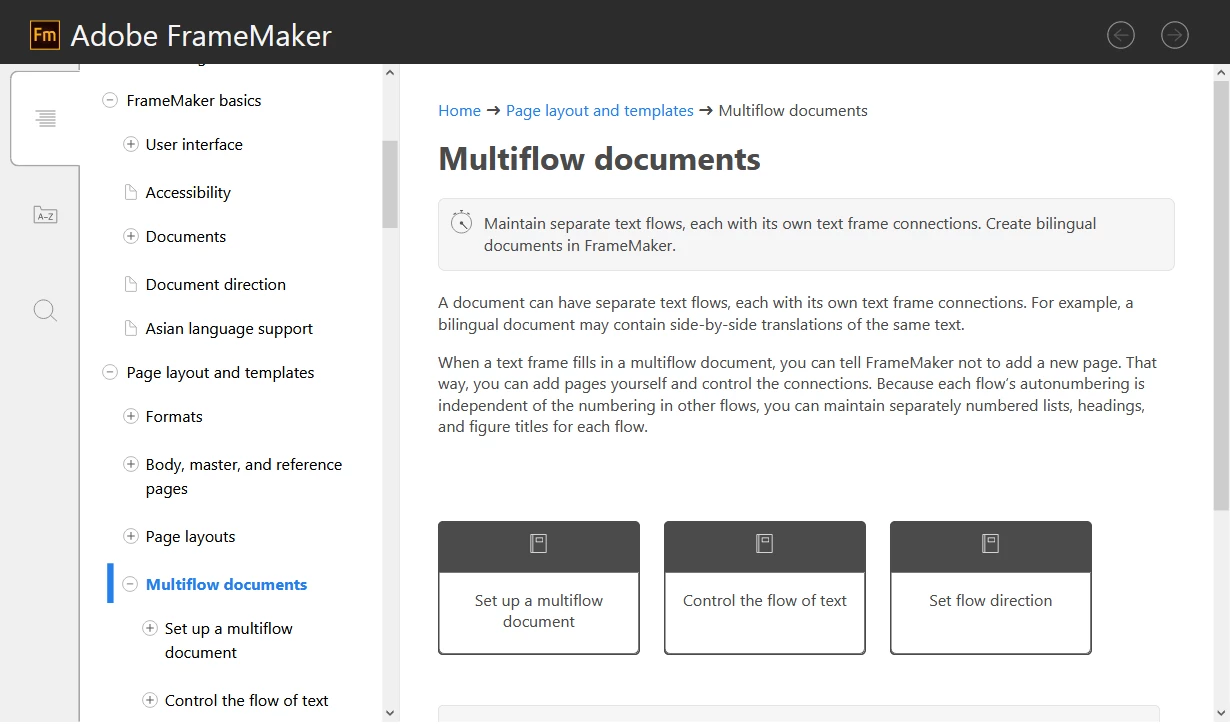The image size is (1230, 726).
Task: Open the Document direction topic
Action: (216, 284)
